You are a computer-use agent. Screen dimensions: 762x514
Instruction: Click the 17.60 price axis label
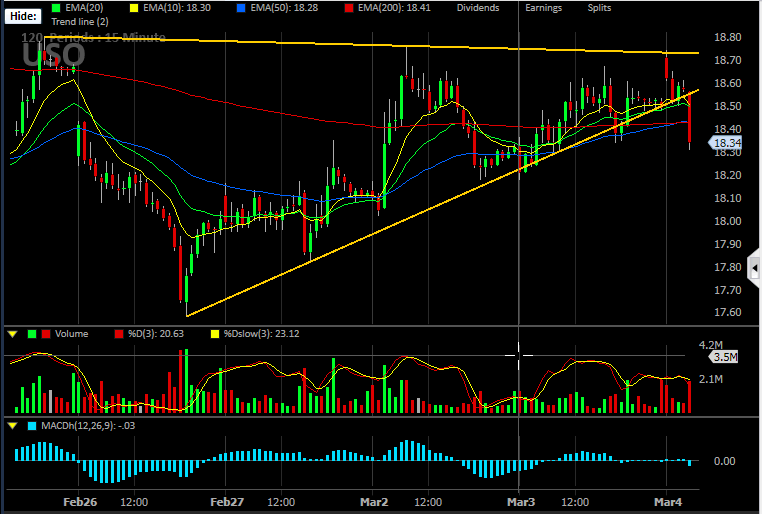tap(727, 312)
